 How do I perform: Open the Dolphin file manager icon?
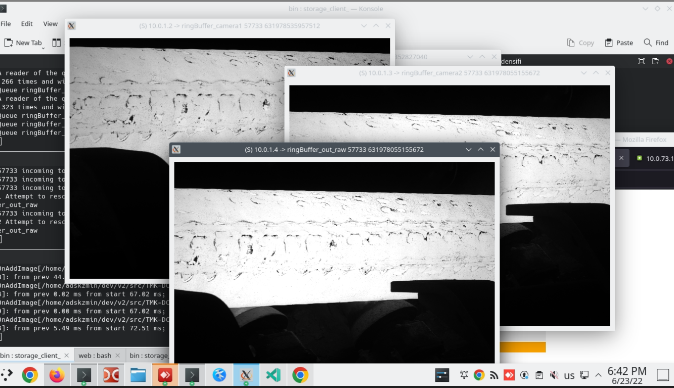point(138,375)
